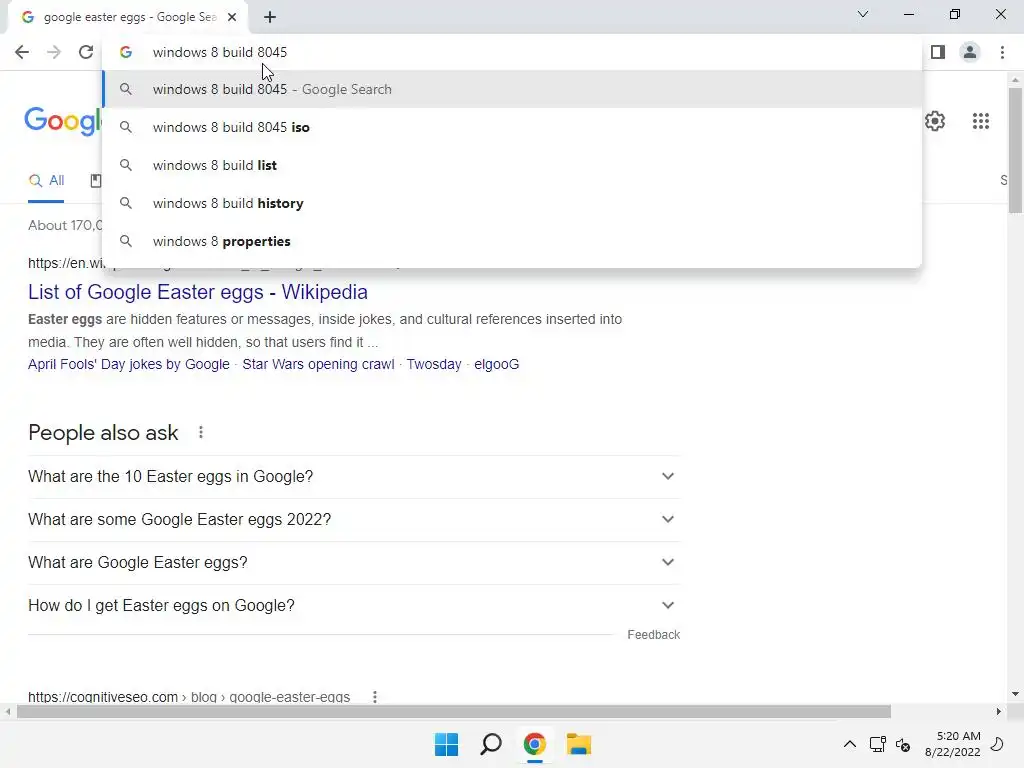The image size is (1024, 768).
Task: Click in the address bar text
Action: coord(219,52)
